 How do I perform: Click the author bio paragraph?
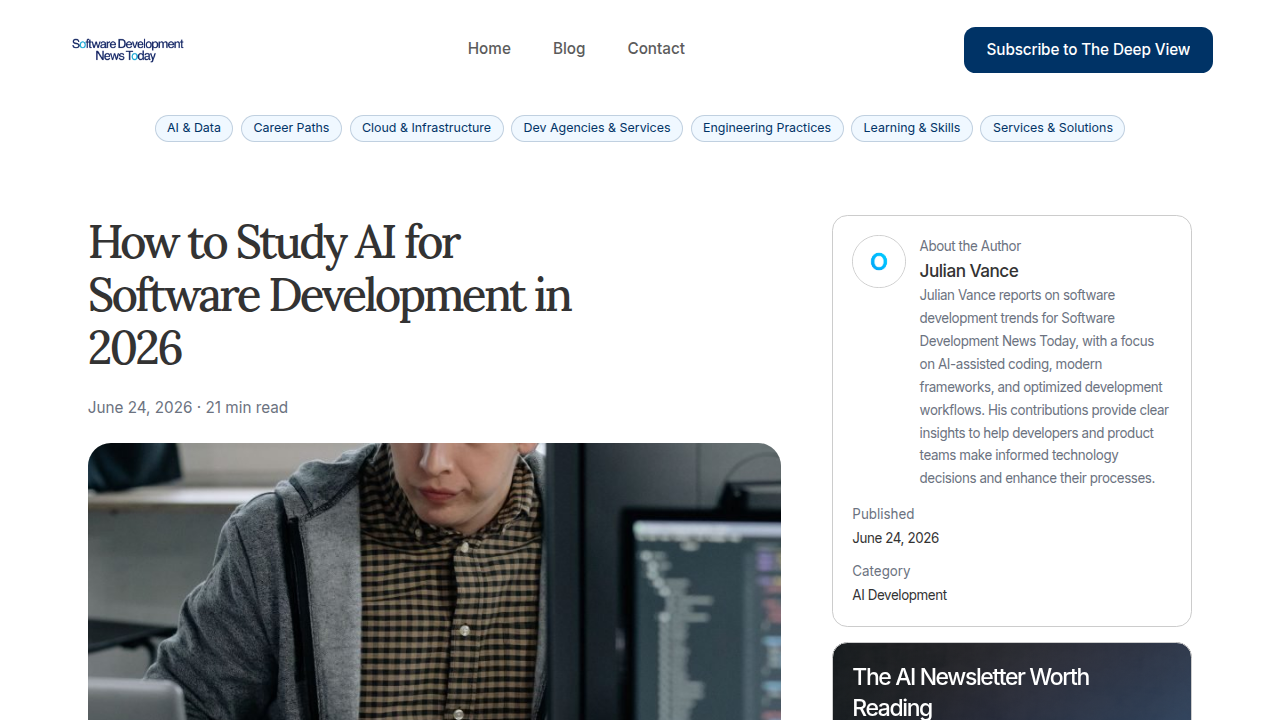coord(1044,387)
